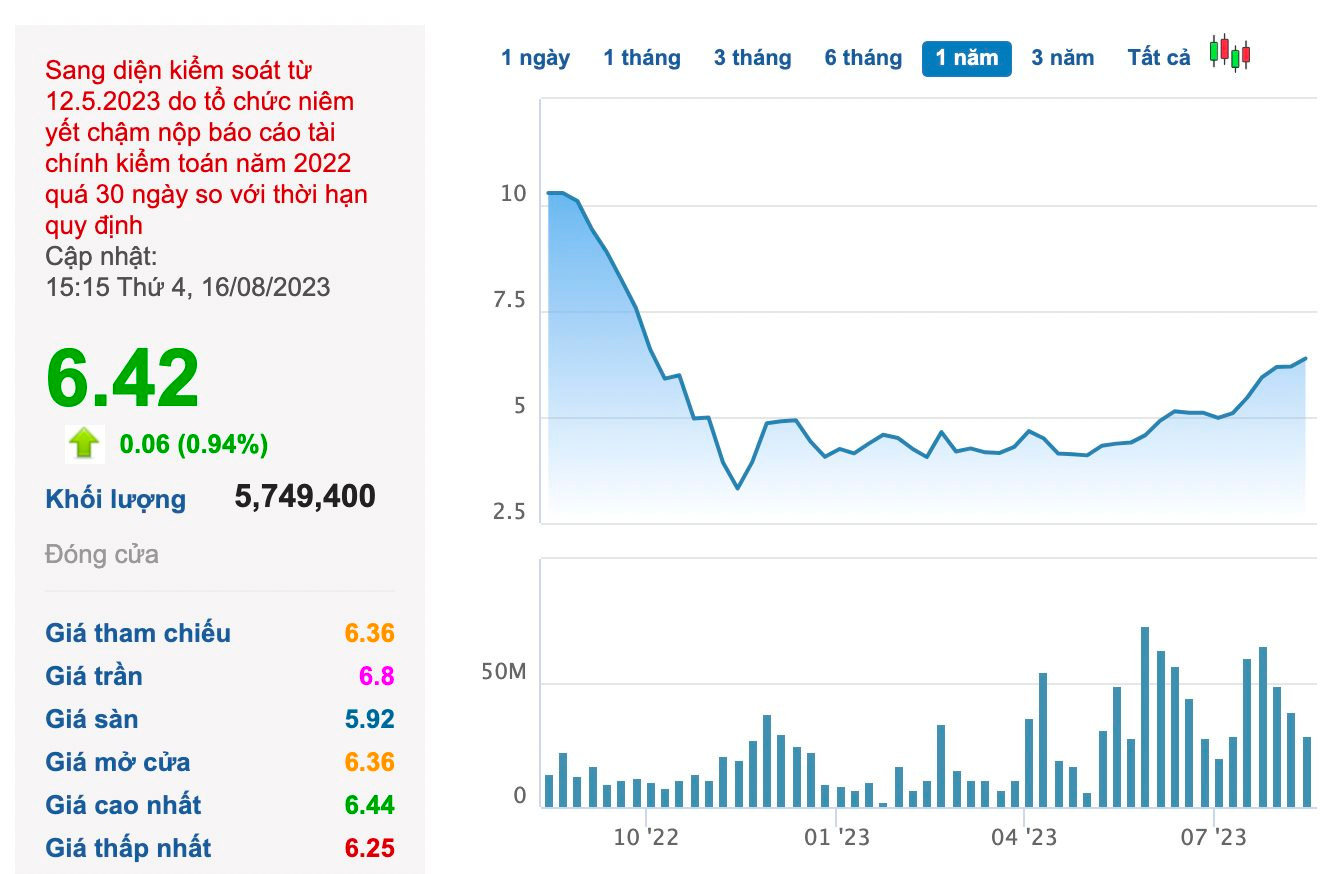
Task: Switch chart to candlestick view icon
Action: click(1230, 53)
